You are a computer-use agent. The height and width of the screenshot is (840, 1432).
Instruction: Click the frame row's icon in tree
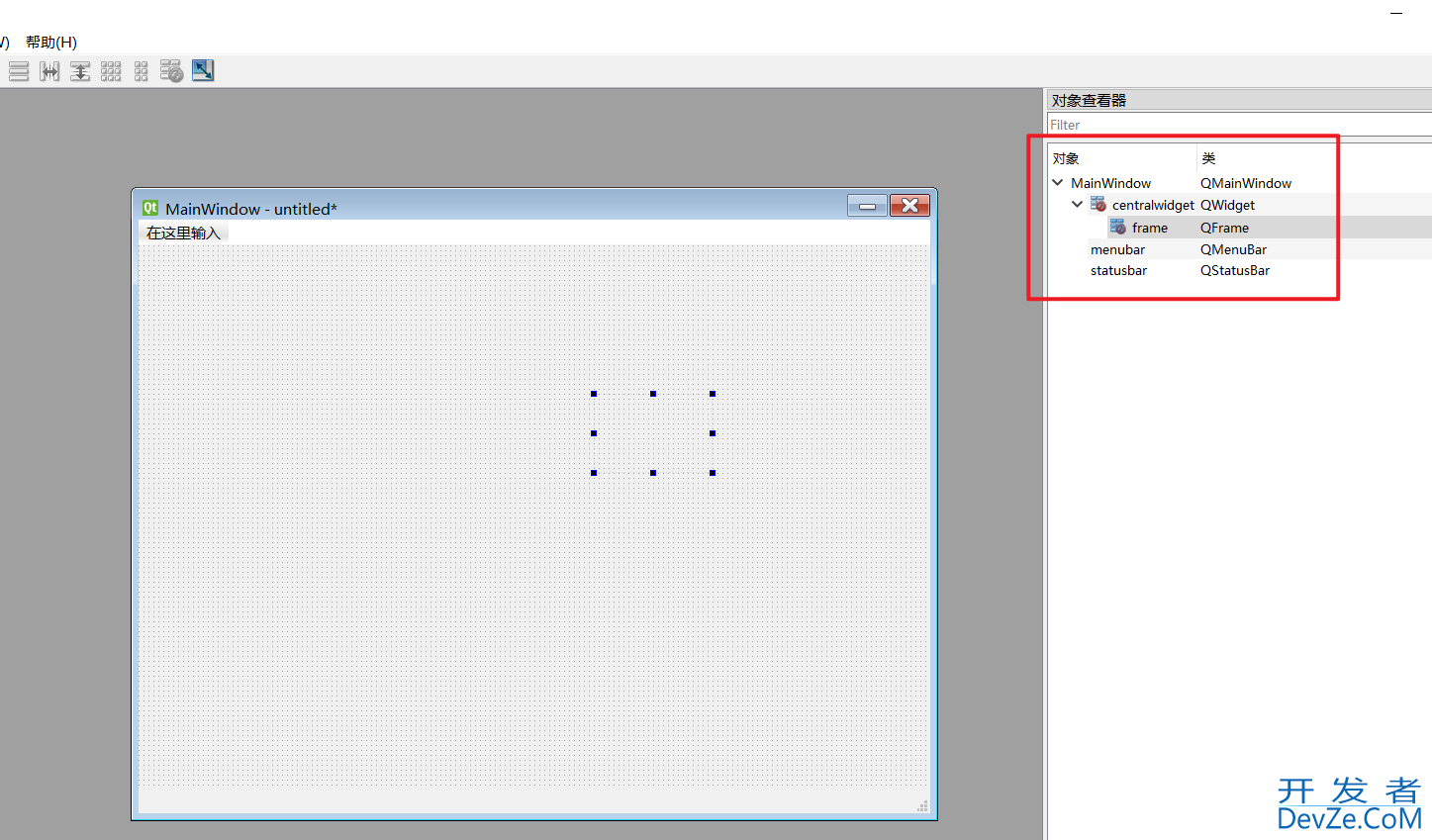tap(1118, 227)
